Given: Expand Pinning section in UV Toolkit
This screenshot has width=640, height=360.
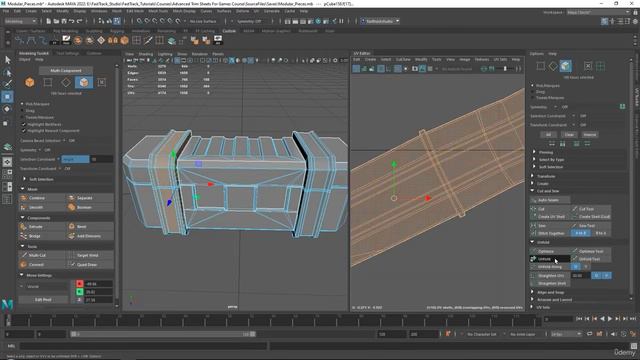Looking at the screenshot, I should pos(534,152).
